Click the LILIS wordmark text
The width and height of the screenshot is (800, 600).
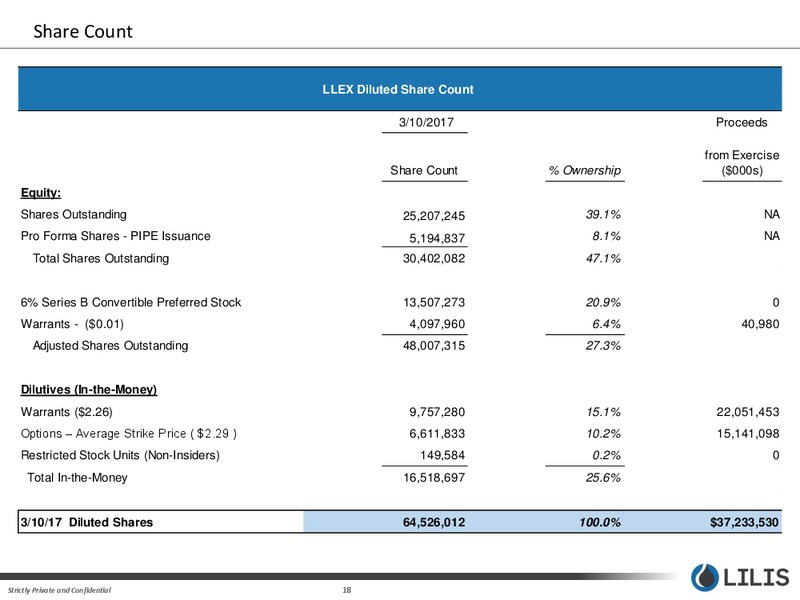[x=756, y=578]
